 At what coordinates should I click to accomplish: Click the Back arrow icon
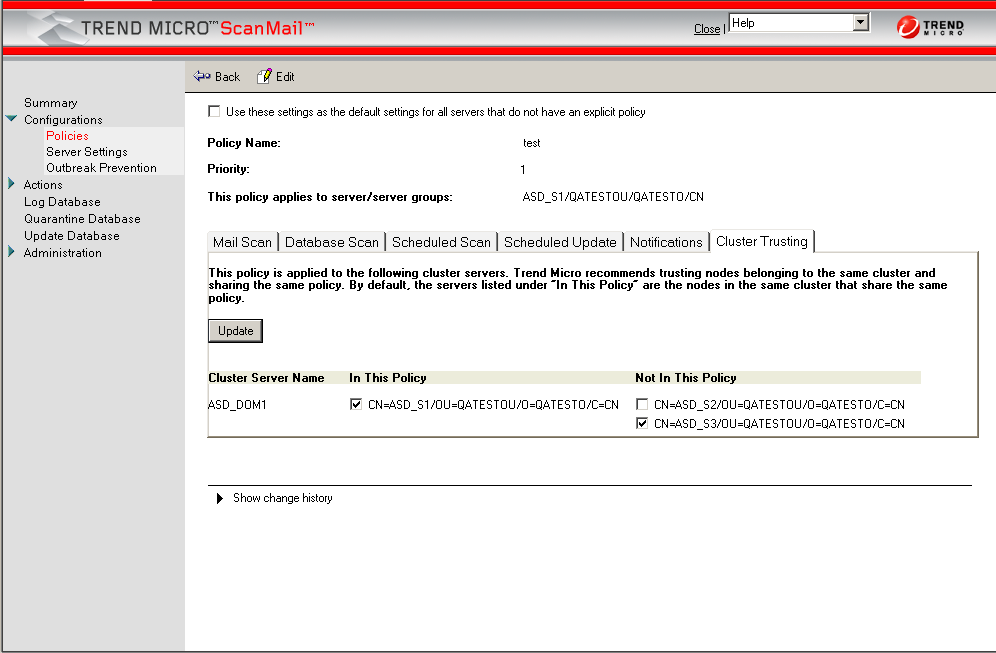(201, 76)
